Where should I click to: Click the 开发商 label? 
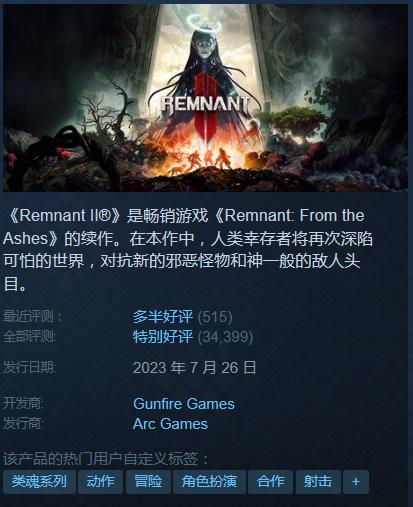[x=23, y=404]
